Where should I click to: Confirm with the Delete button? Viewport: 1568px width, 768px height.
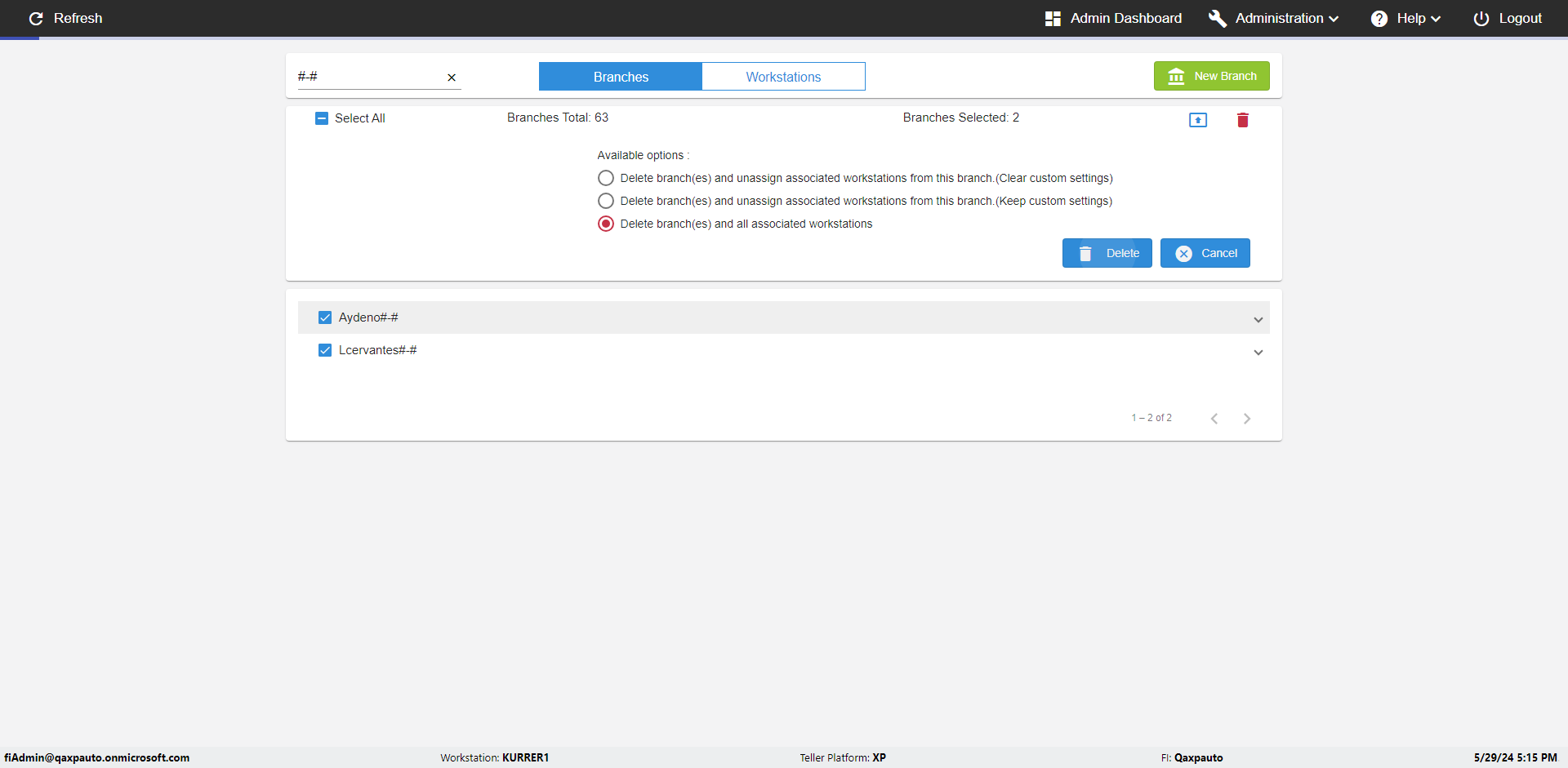(1107, 253)
